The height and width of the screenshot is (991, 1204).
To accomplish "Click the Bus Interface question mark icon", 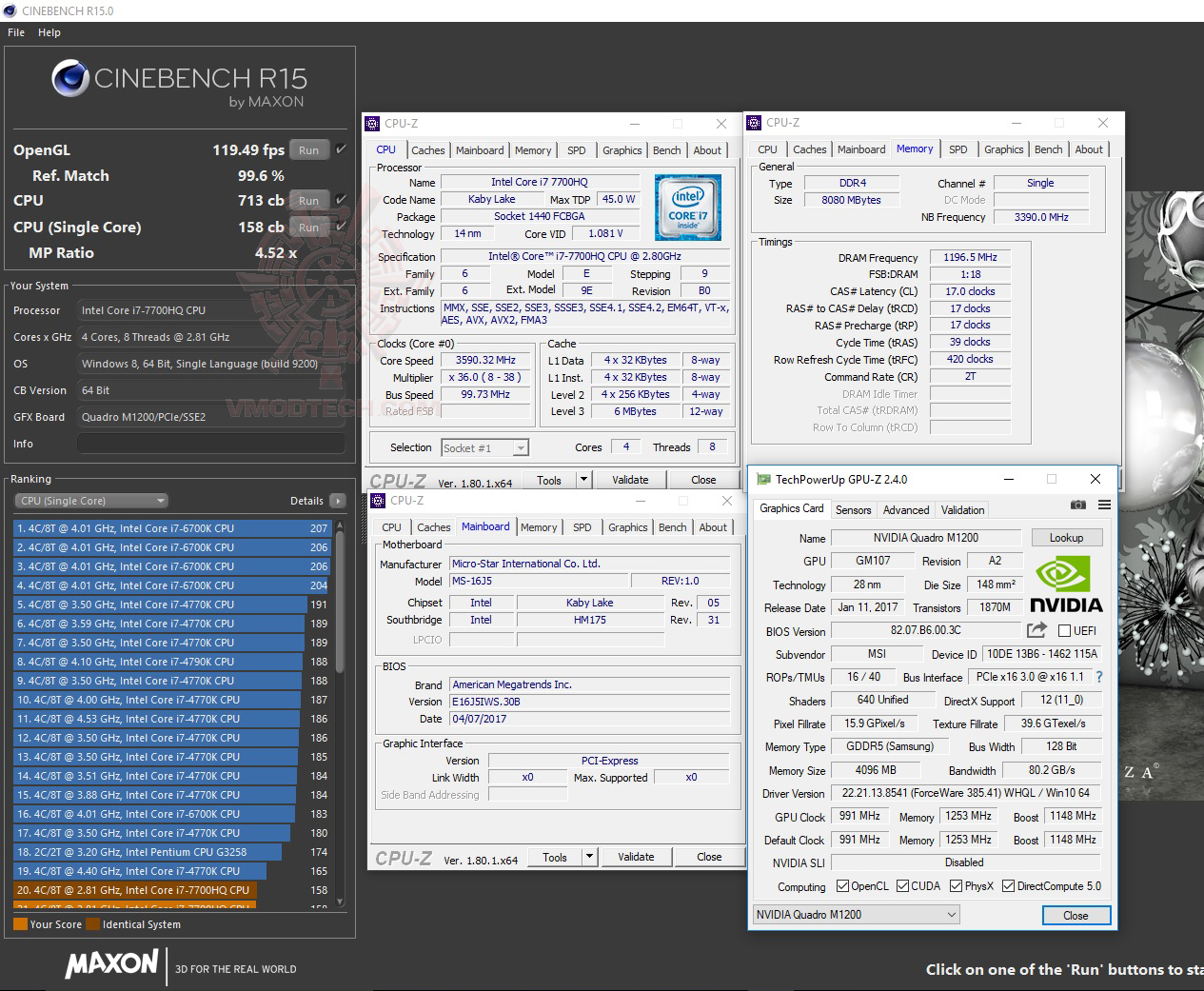I will [x=1099, y=676].
